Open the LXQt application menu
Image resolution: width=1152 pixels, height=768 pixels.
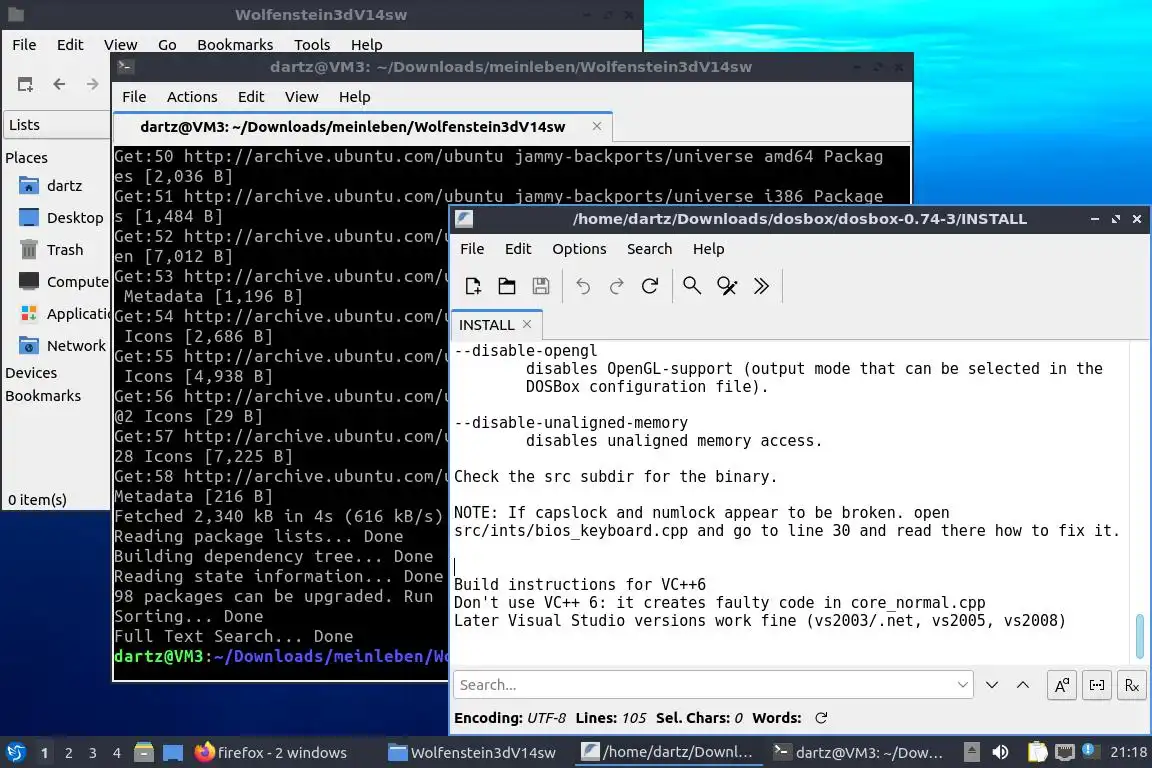click(15, 752)
